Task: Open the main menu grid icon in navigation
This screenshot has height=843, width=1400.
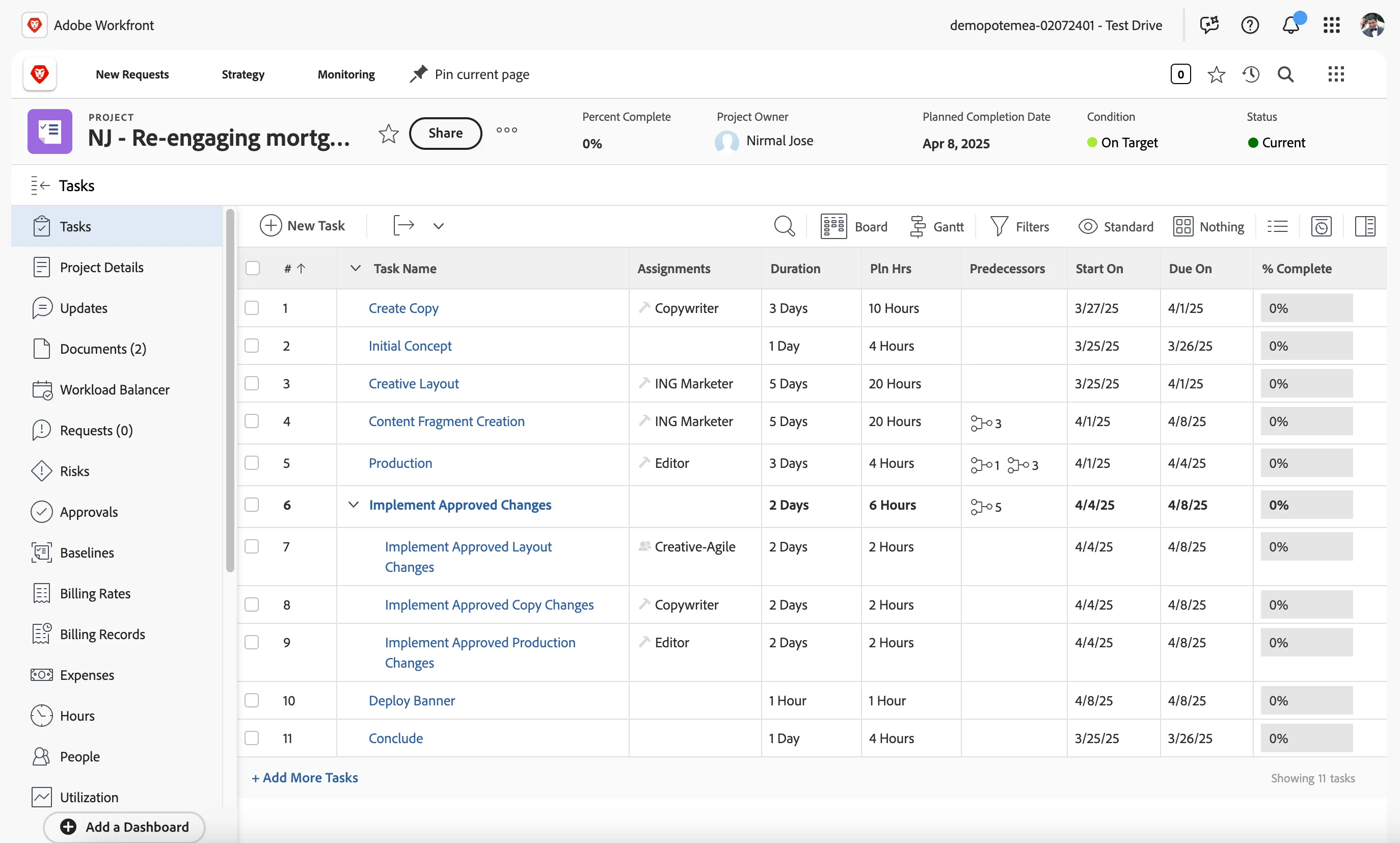Action: coord(1336,74)
